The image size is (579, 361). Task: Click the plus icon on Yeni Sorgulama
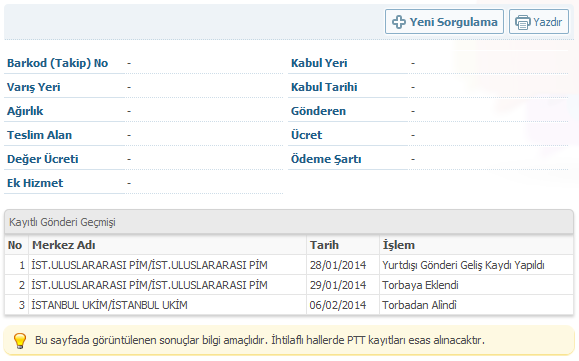398,22
